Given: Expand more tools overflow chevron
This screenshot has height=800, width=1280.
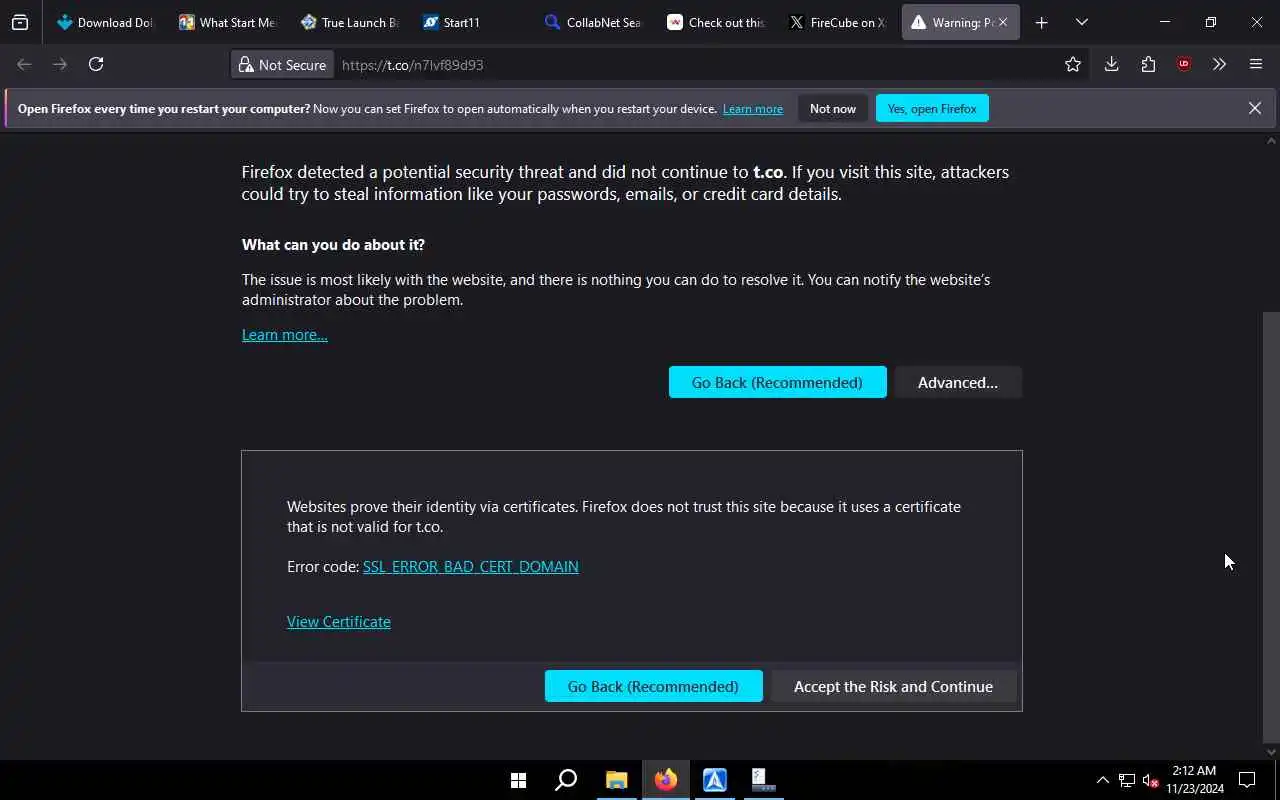Looking at the screenshot, I should (1219, 64).
